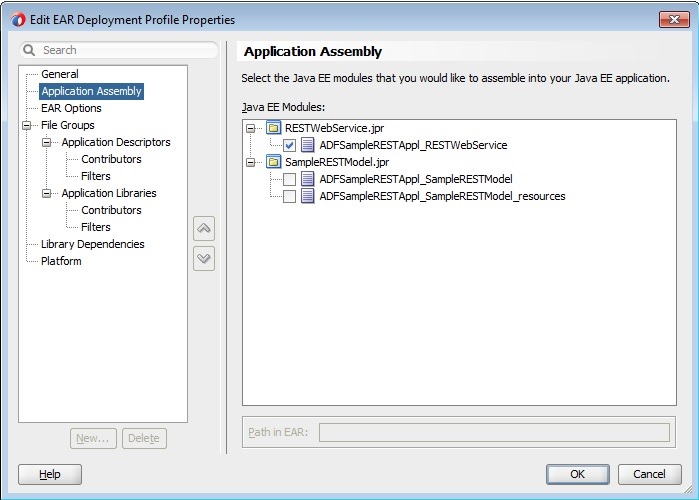Collapse the RESTWebService.jpr module tree
Screen dimensions: 699x500
[x=252, y=128]
